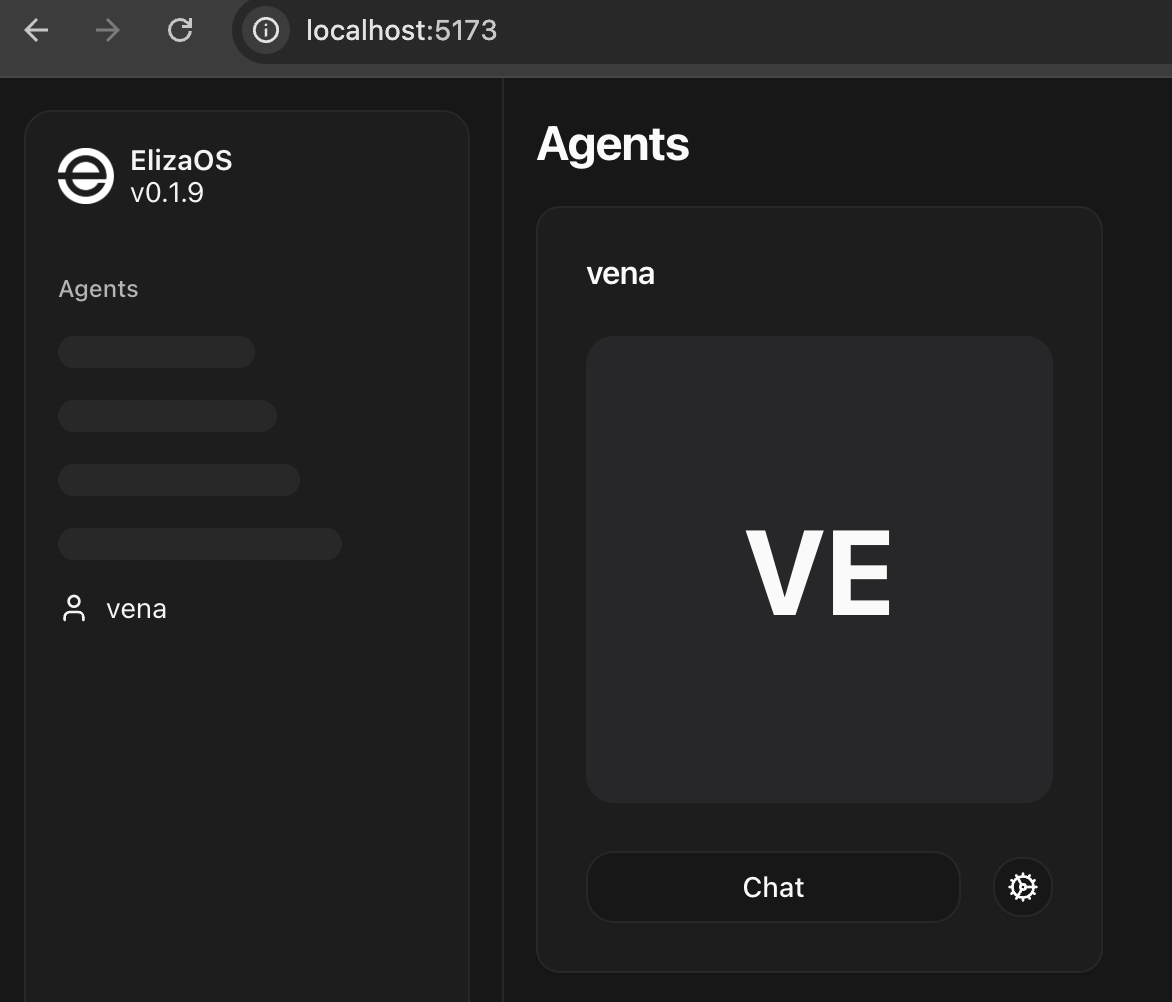Screen dimensions: 1172x1002
Task: Click the first loading placeholder bar
Action: point(156,352)
